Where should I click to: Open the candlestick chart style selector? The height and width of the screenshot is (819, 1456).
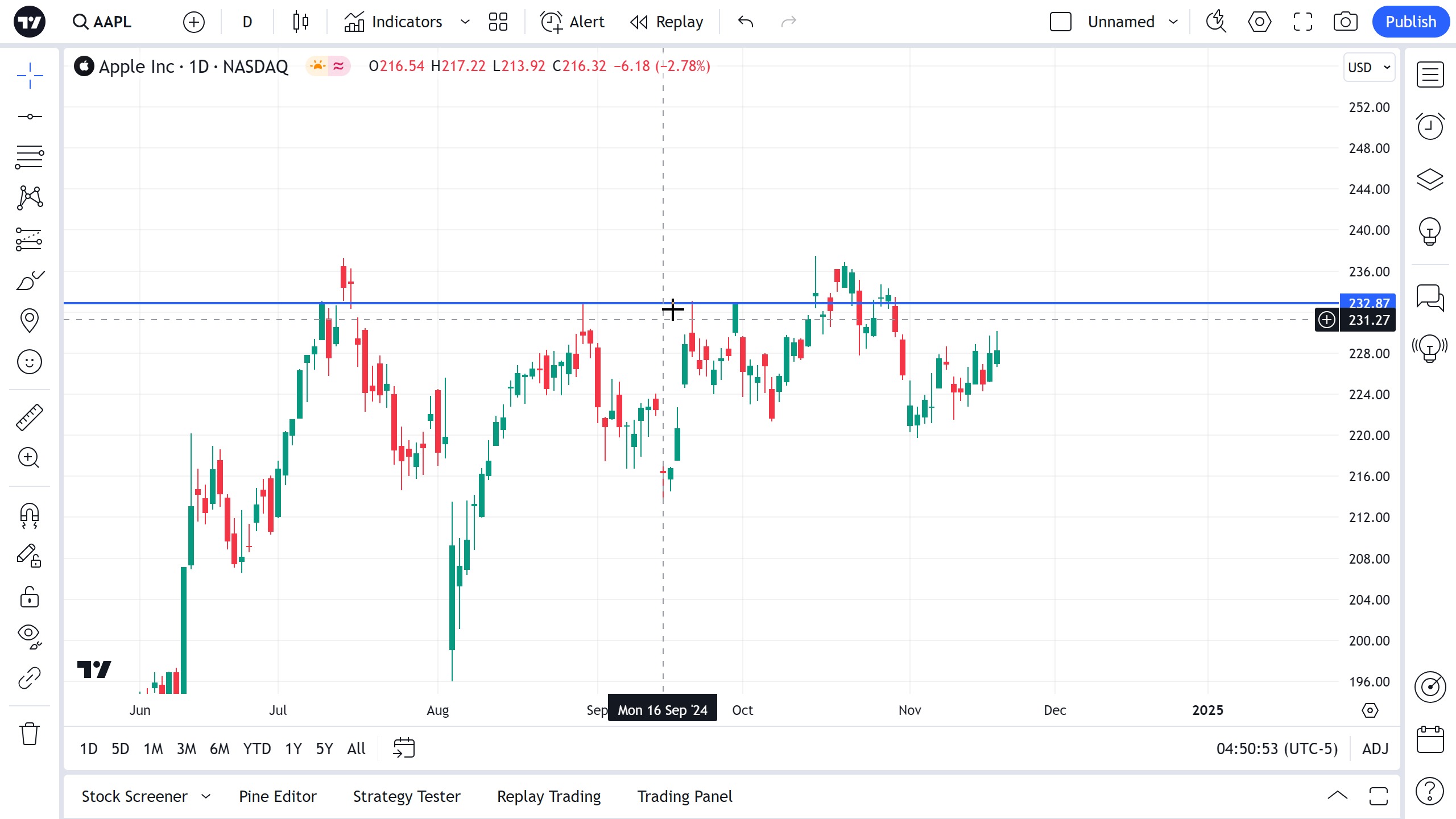click(x=300, y=22)
